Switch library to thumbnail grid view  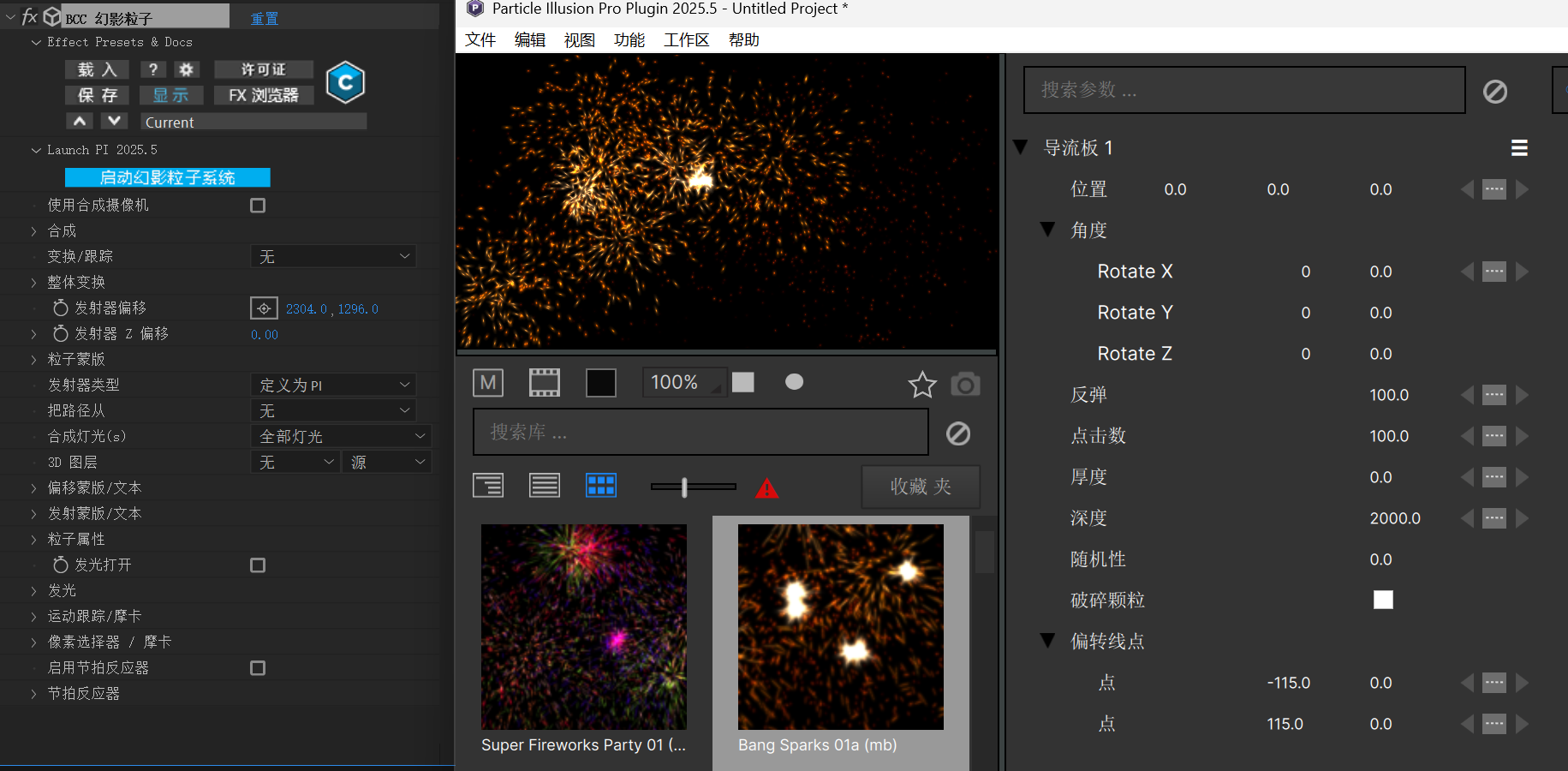(601, 486)
